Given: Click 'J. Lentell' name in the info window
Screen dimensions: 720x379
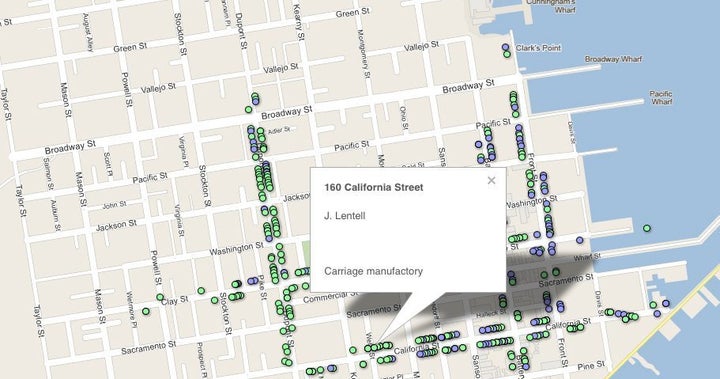Looking at the screenshot, I should [345, 216].
